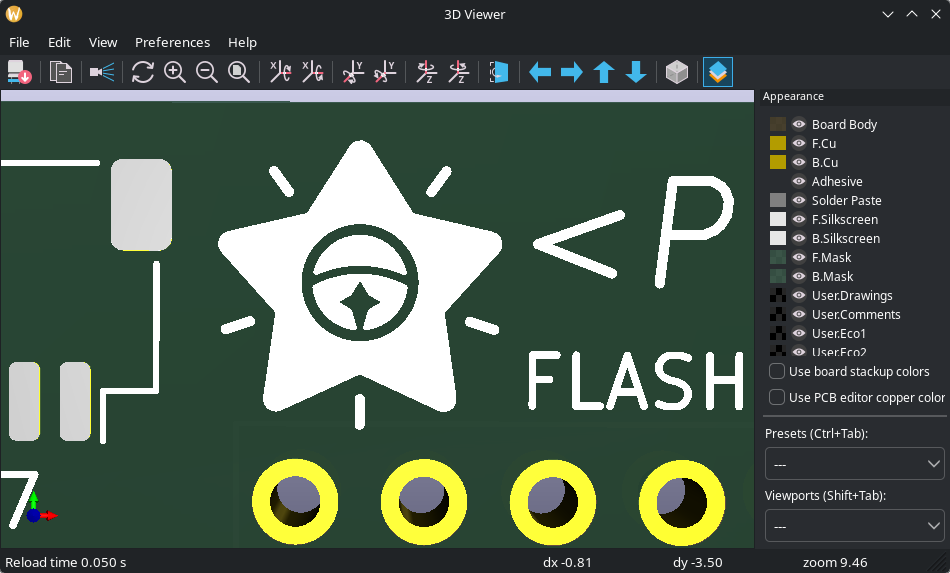Select the Adhesive layer label
The image size is (950, 573).
click(x=837, y=181)
